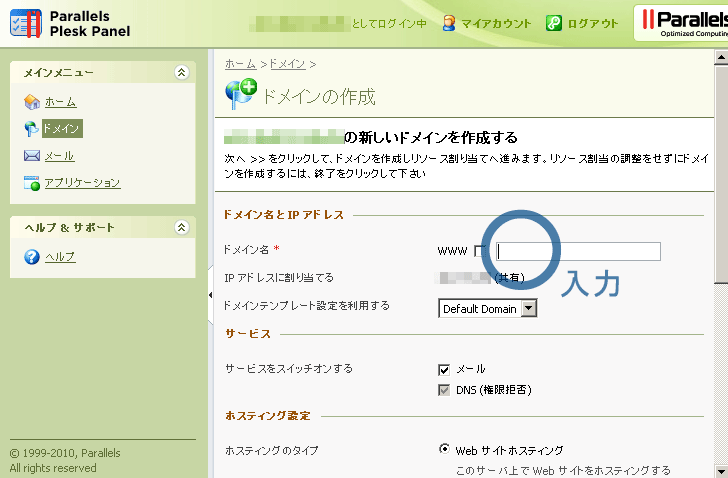Open the ヘルプ link

coord(60,257)
